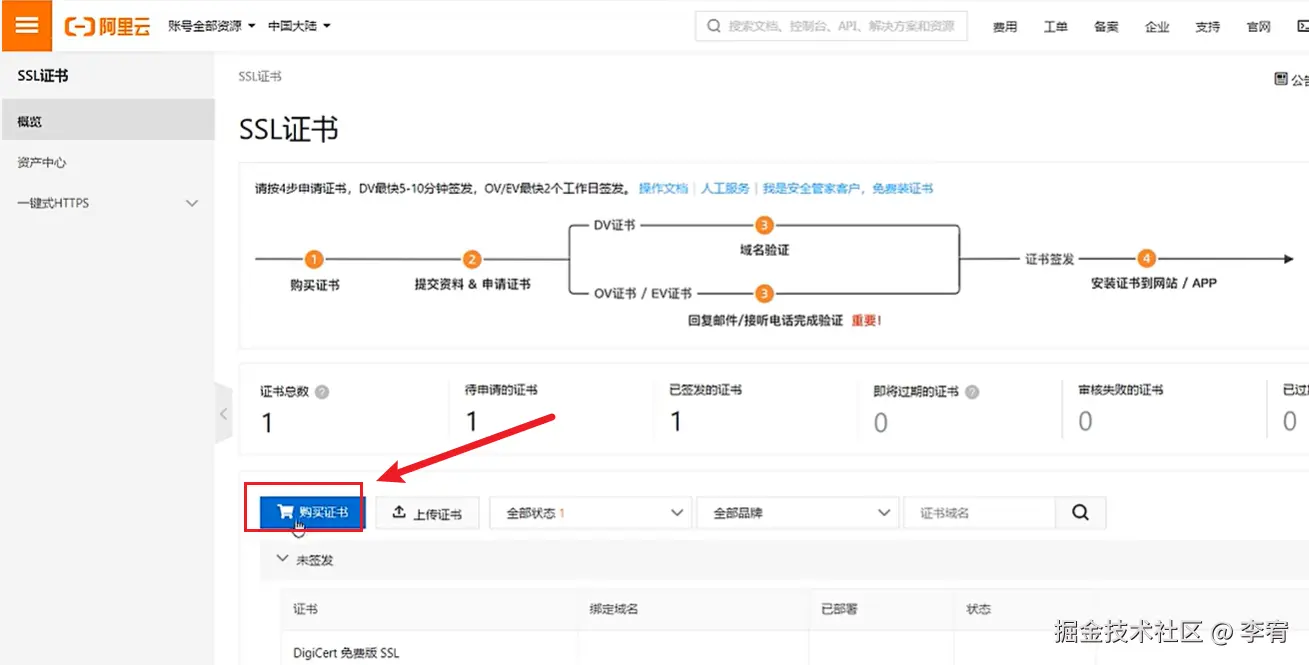Screen dimensions: 1309x665
Task: Open the 人工服务 link
Action: (x=725, y=188)
